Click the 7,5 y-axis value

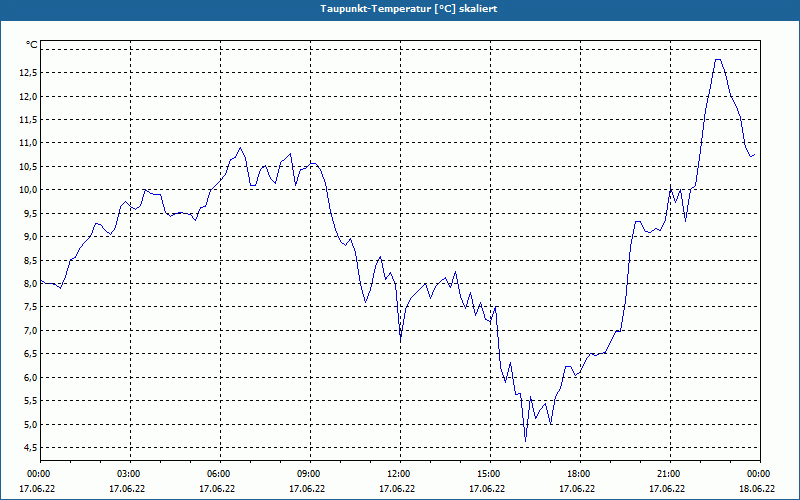[x=30, y=307]
